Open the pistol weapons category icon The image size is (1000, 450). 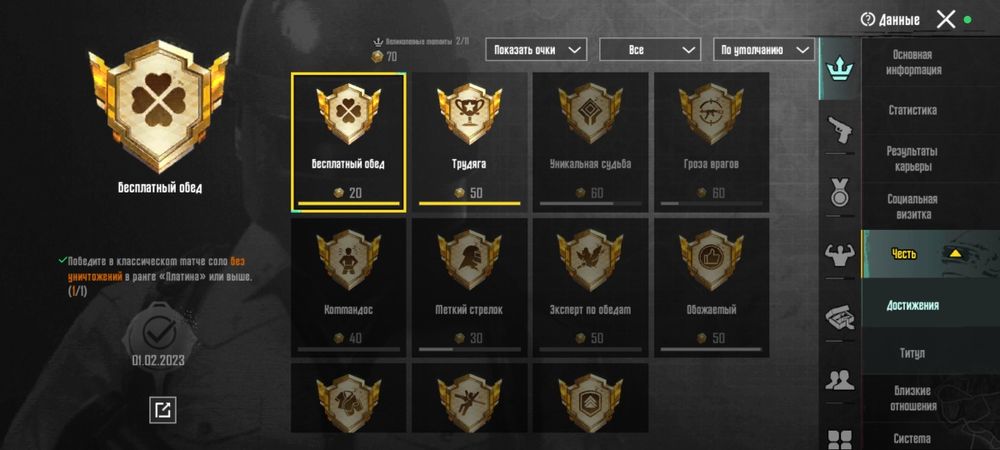[x=840, y=131]
